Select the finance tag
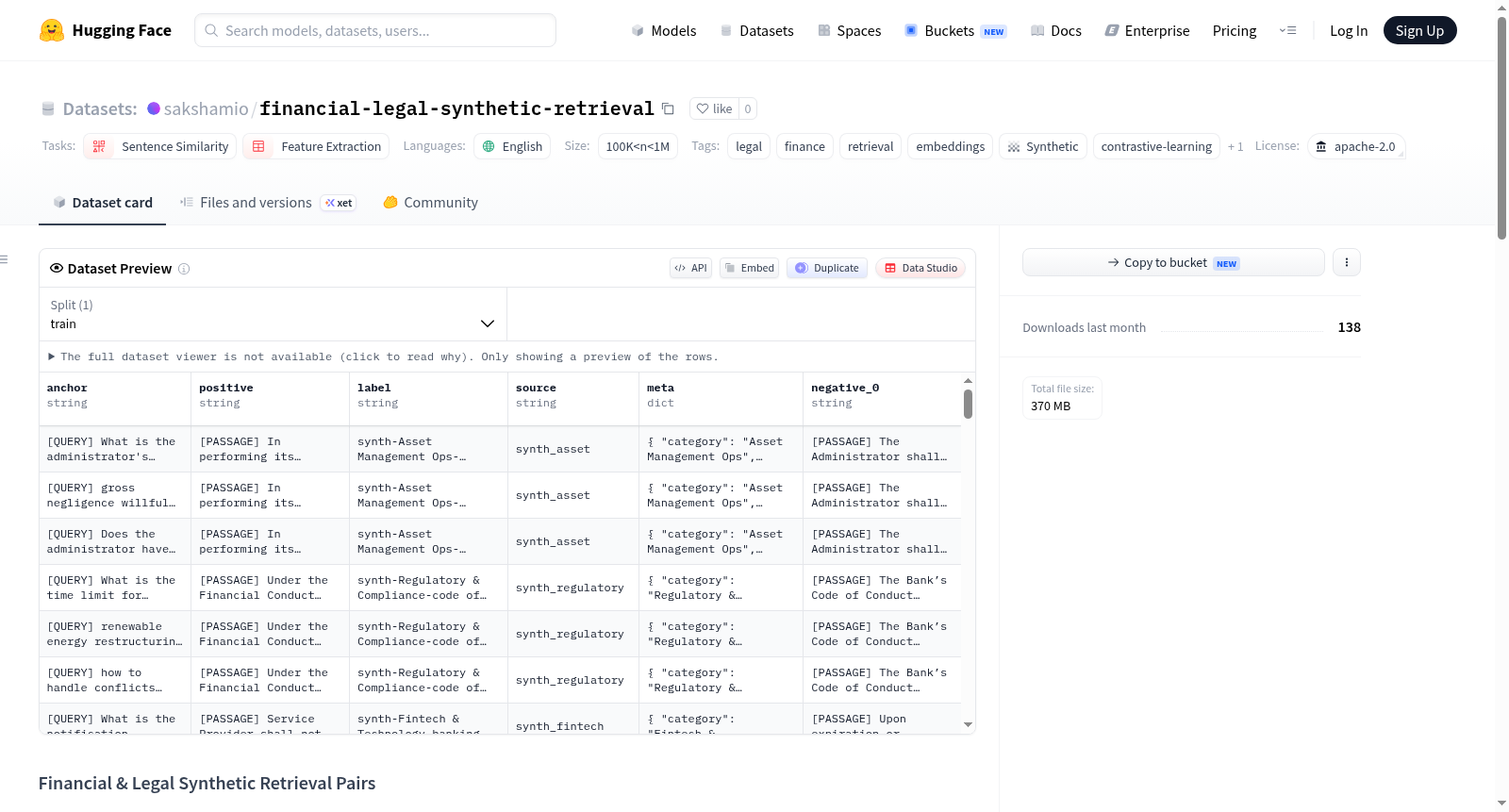The height and width of the screenshot is (812, 1509). (804, 146)
